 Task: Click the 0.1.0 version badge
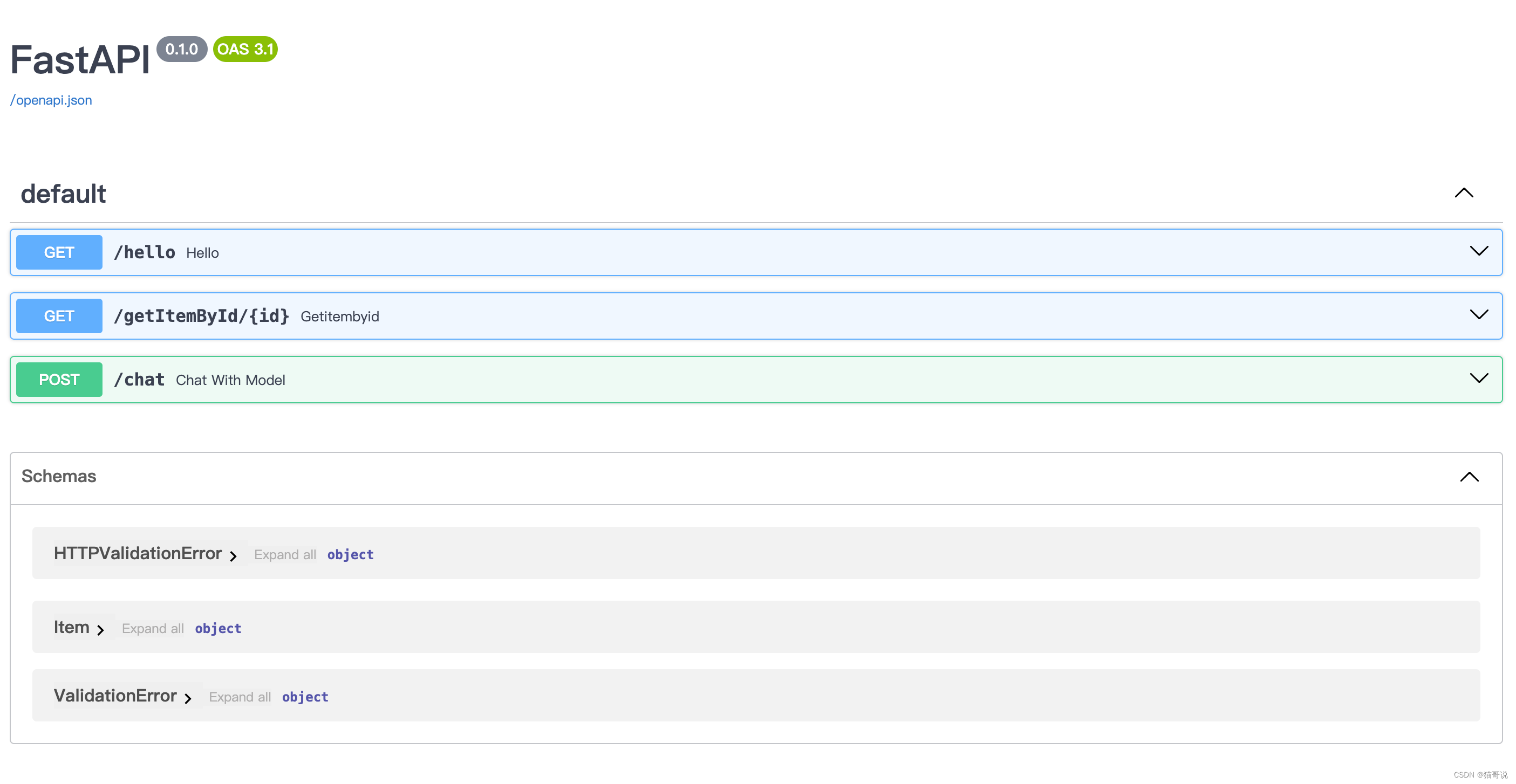pyautogui.click(x=181, y=49)
